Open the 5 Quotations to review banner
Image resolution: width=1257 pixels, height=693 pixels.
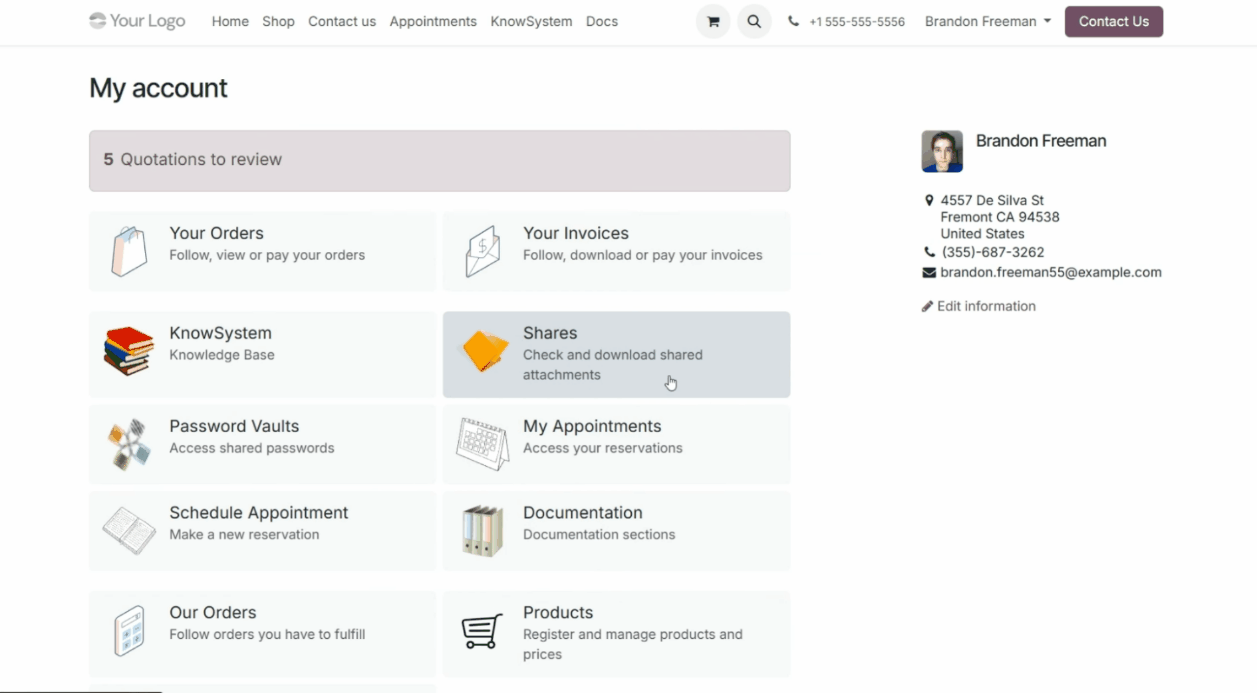pos(439,160)
